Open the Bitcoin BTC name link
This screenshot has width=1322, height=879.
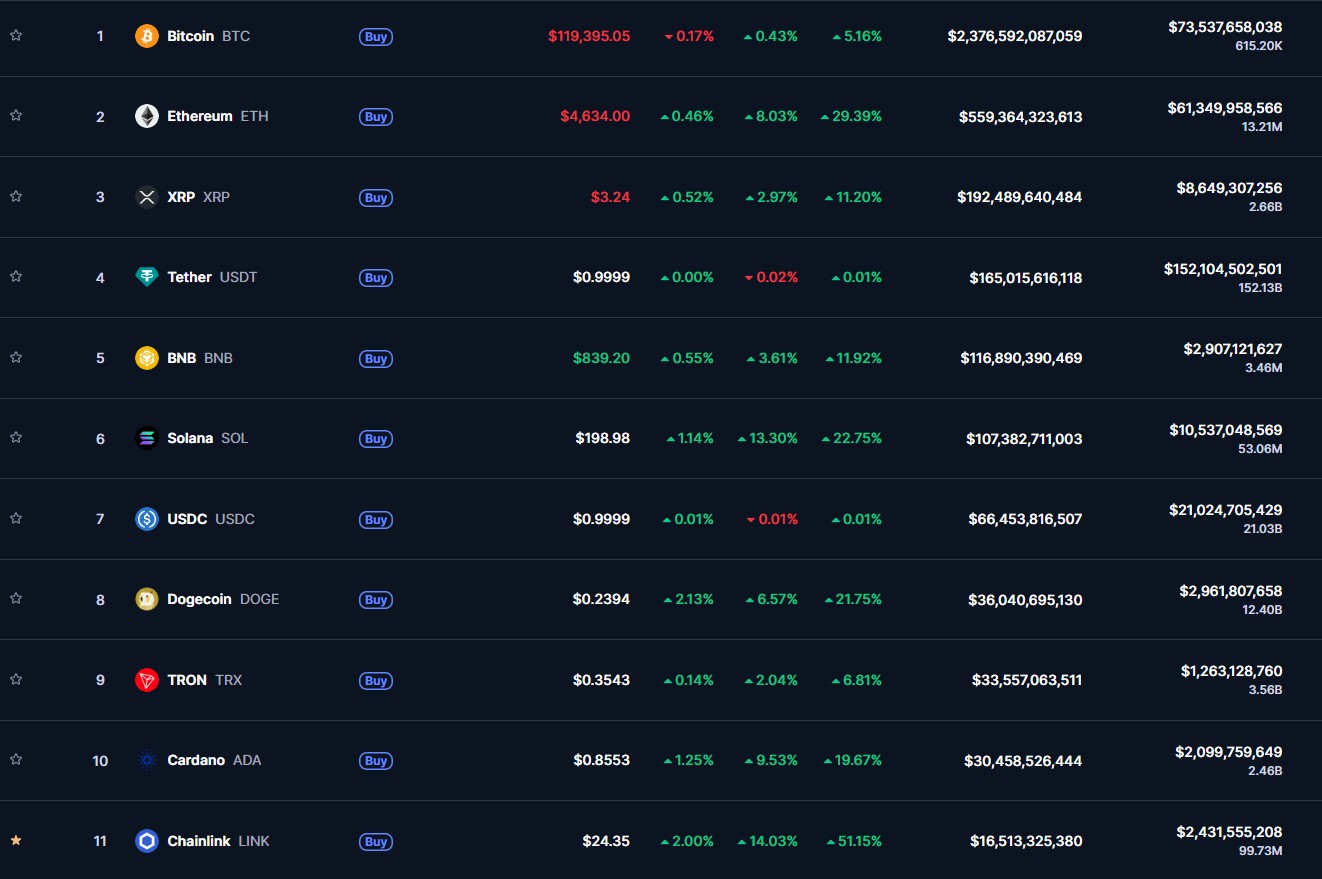click(209, 36)
